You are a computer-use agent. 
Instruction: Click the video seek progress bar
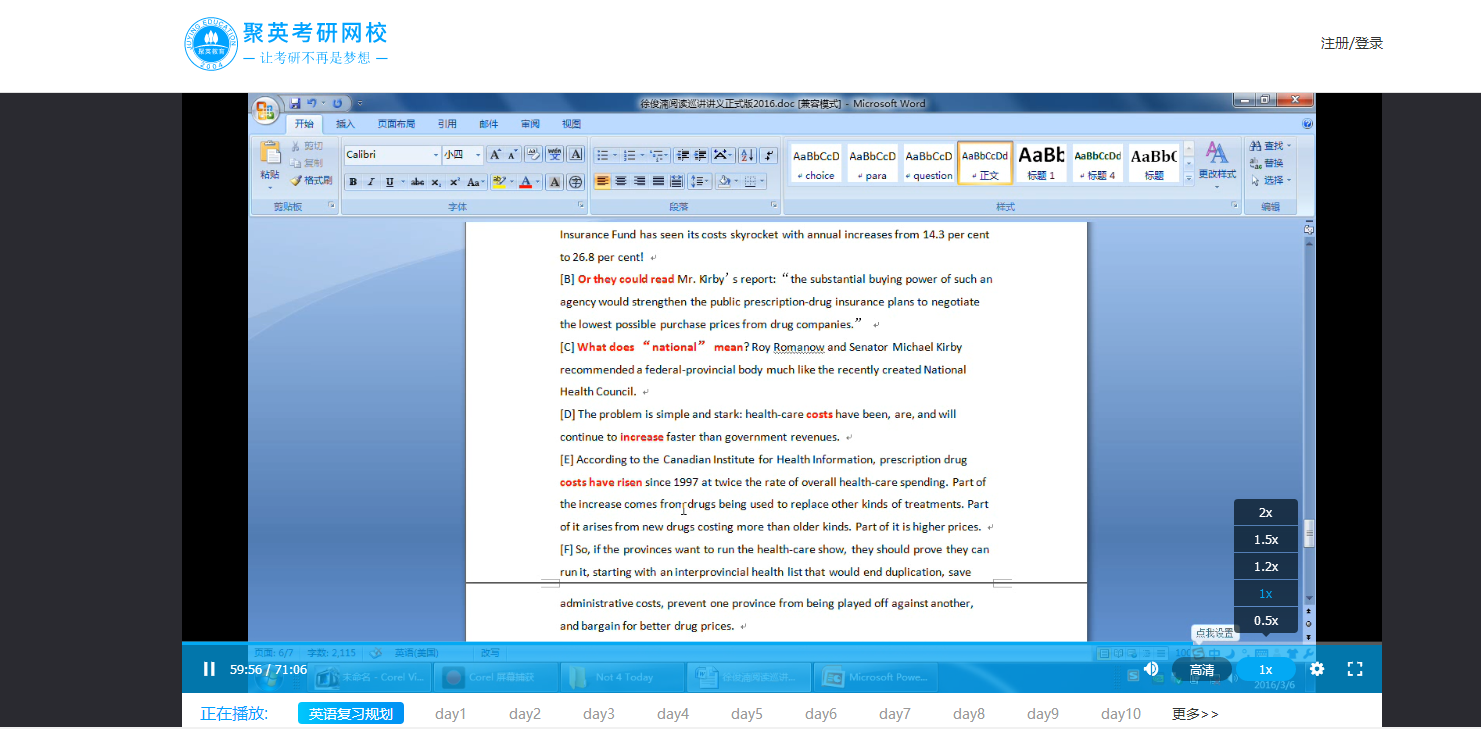782,644
